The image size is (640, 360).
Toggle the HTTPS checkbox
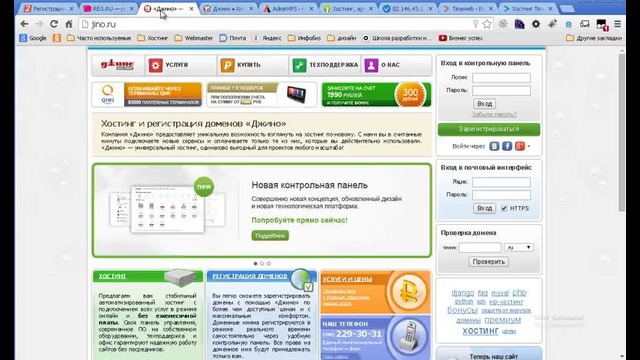point(504,208)
